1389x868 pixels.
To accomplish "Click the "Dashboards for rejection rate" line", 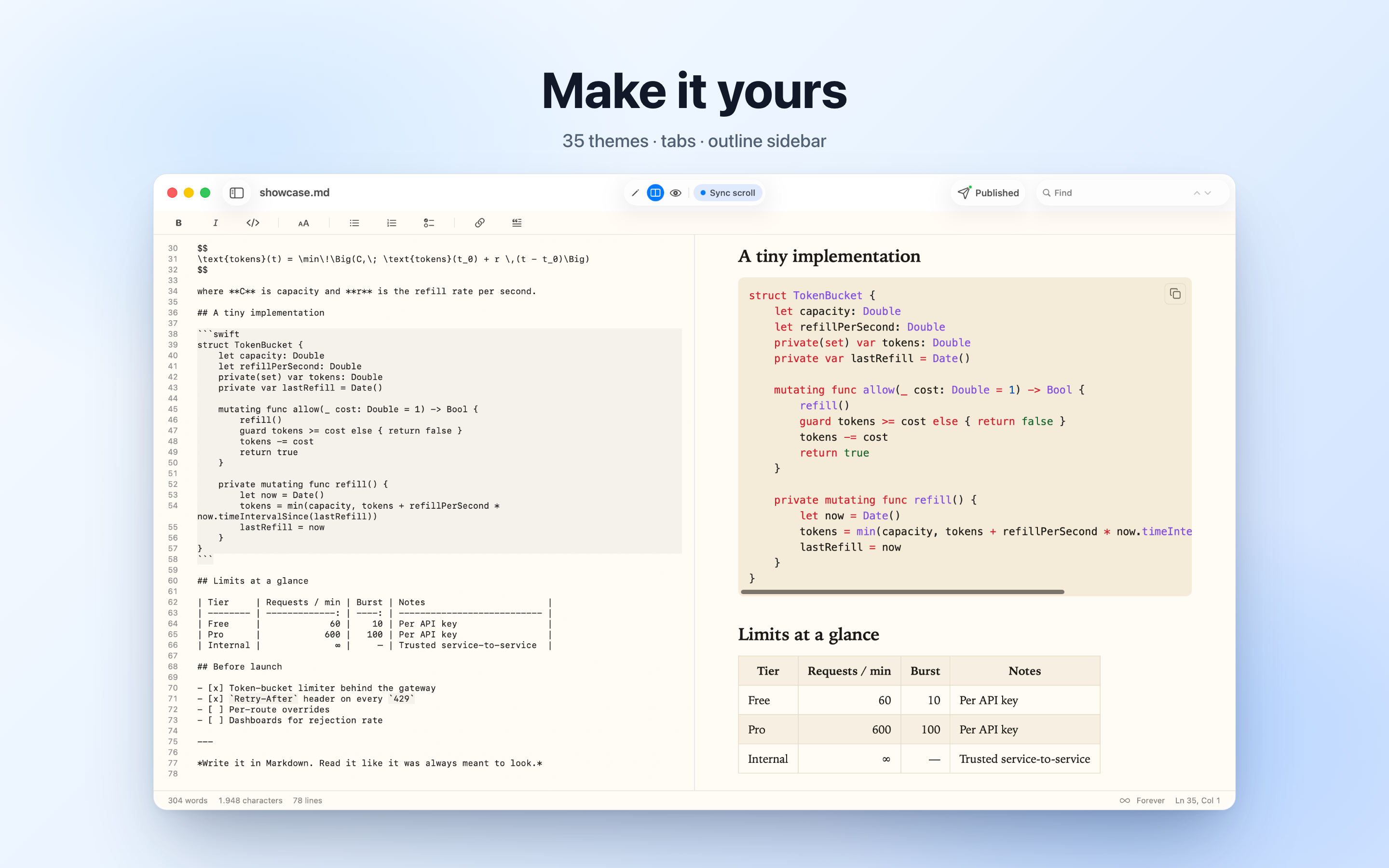I will click(x=290, y=720).
